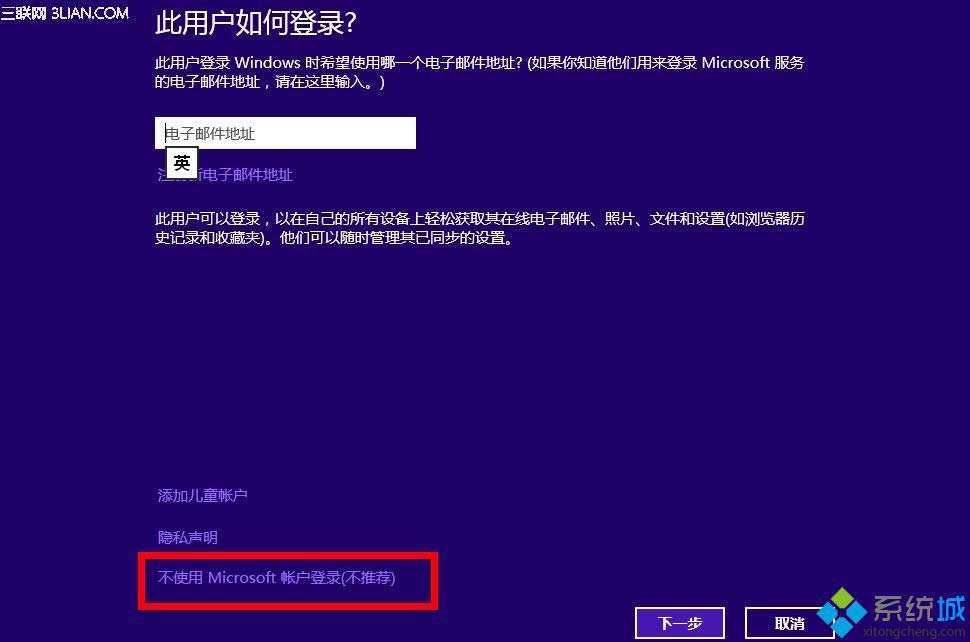Image resolution: width=970 pixels, height=642 pixels.
Task: Click the email address input field
Action: [285, 133]
